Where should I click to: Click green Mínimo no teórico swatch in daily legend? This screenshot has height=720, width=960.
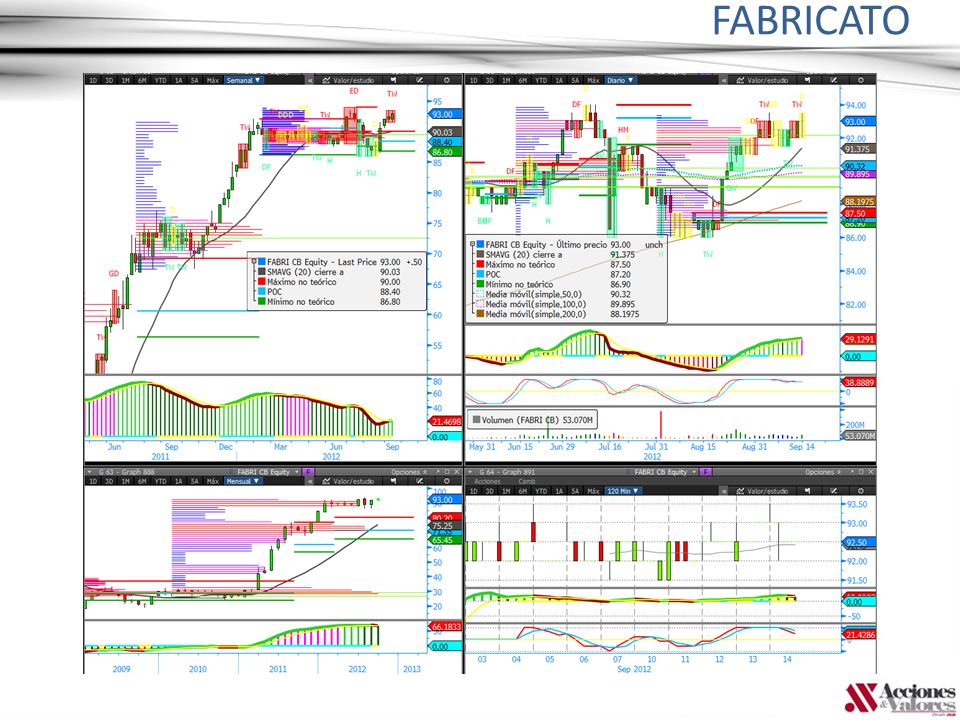point(480,284)
